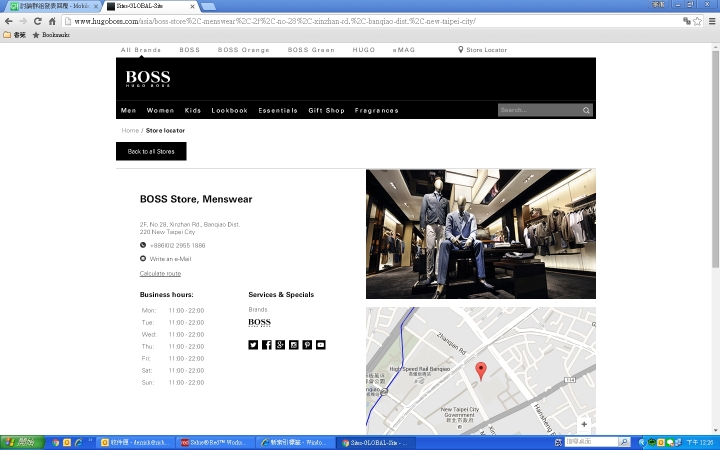Open a new browser tab

click(x=208, y=6)
